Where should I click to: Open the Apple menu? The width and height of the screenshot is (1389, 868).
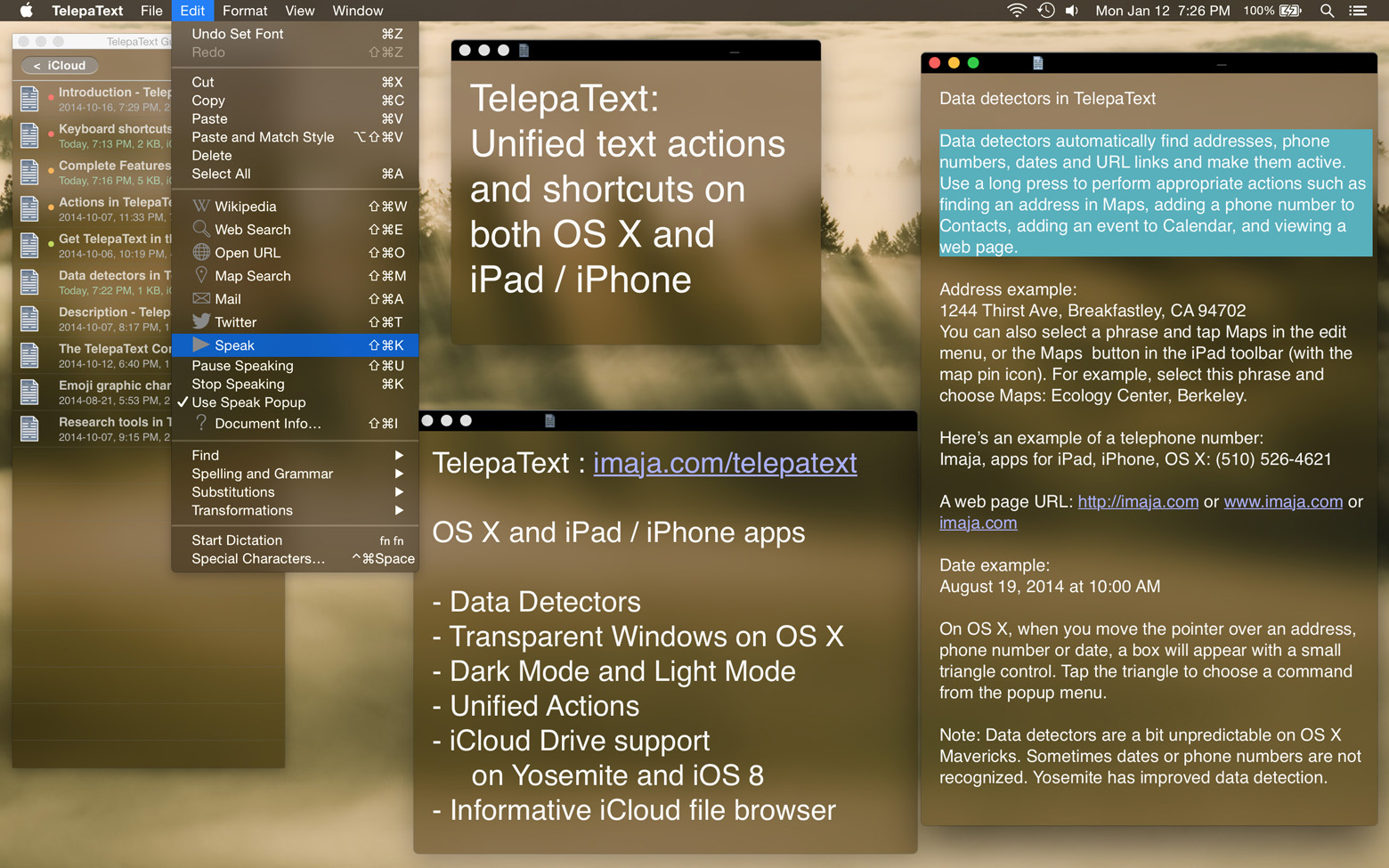tap(27, 11)
